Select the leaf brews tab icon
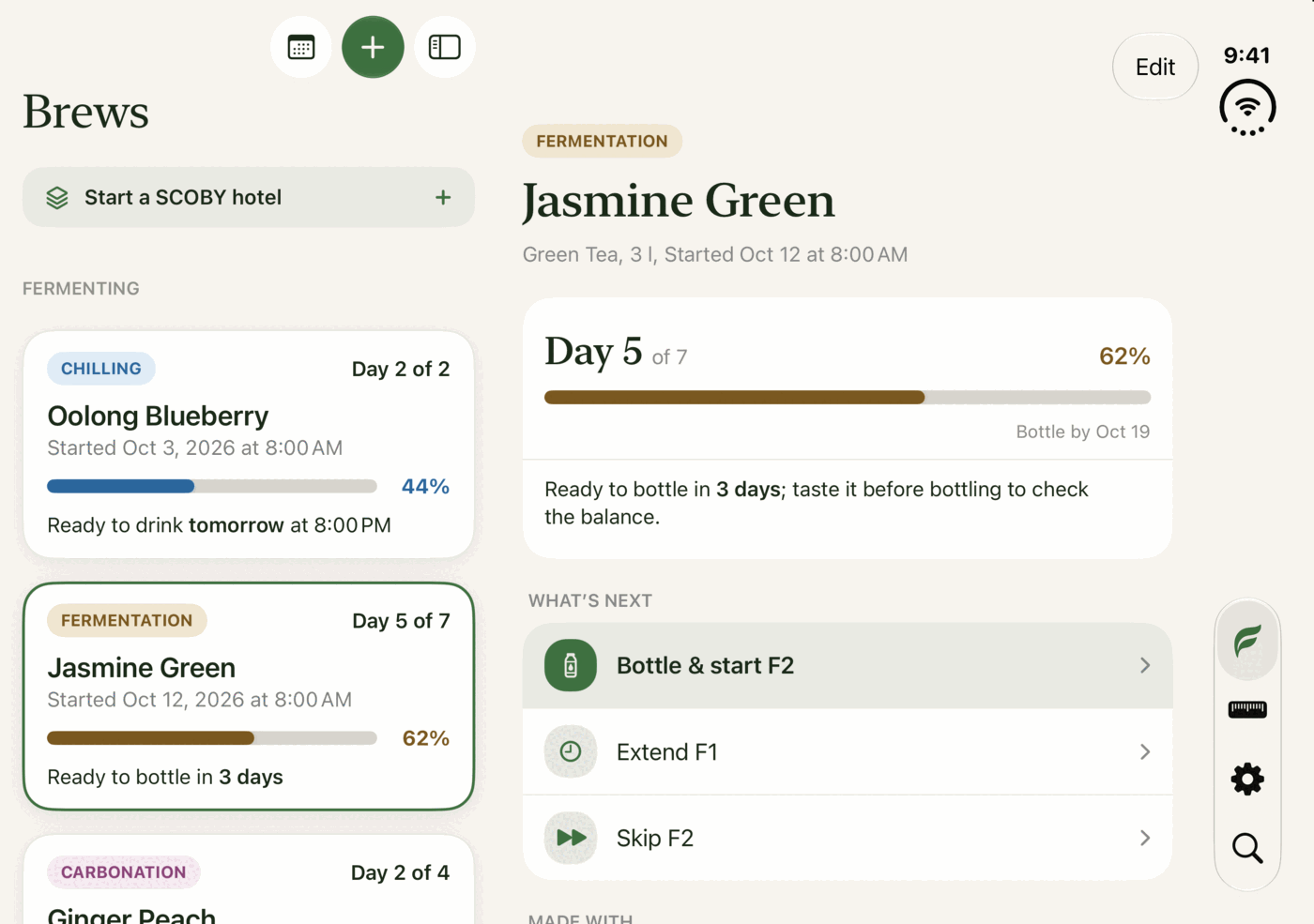This screenshot has height=924, width=1314. [1247, 641]
